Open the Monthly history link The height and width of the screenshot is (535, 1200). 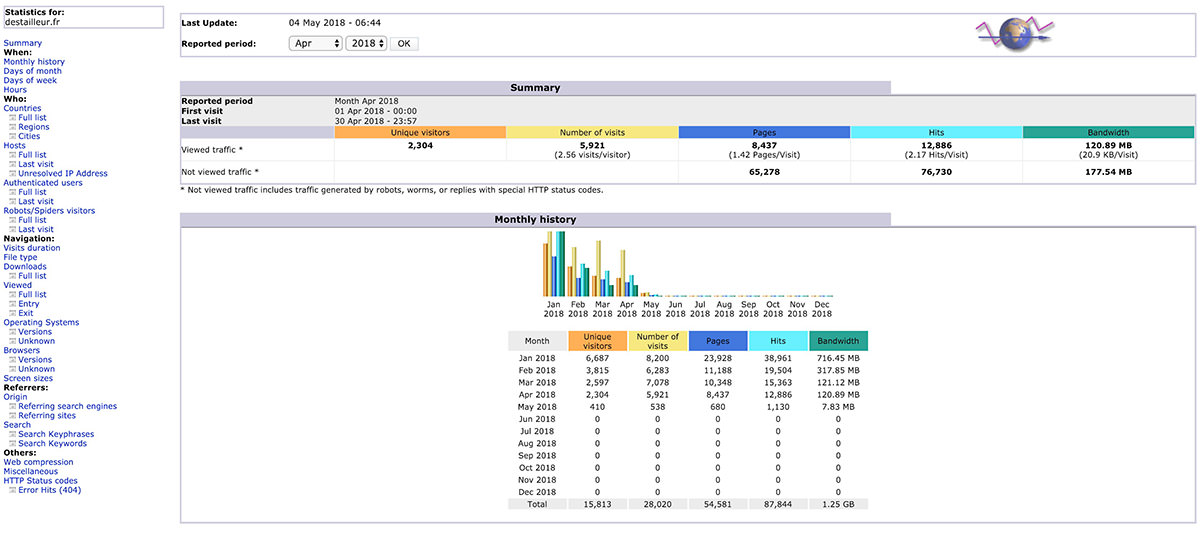click(34, 62)
